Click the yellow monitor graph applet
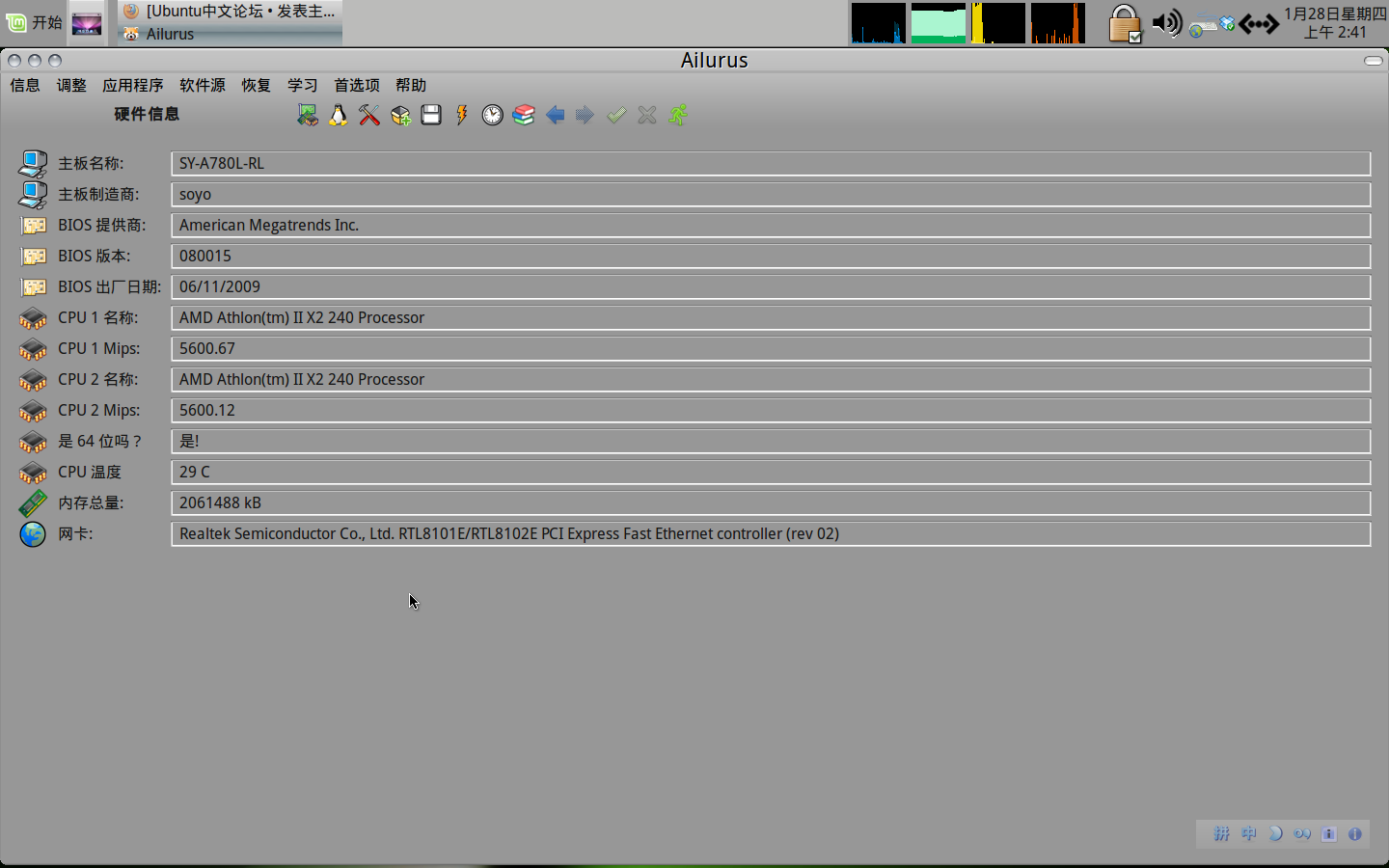 tap(997, 23)
